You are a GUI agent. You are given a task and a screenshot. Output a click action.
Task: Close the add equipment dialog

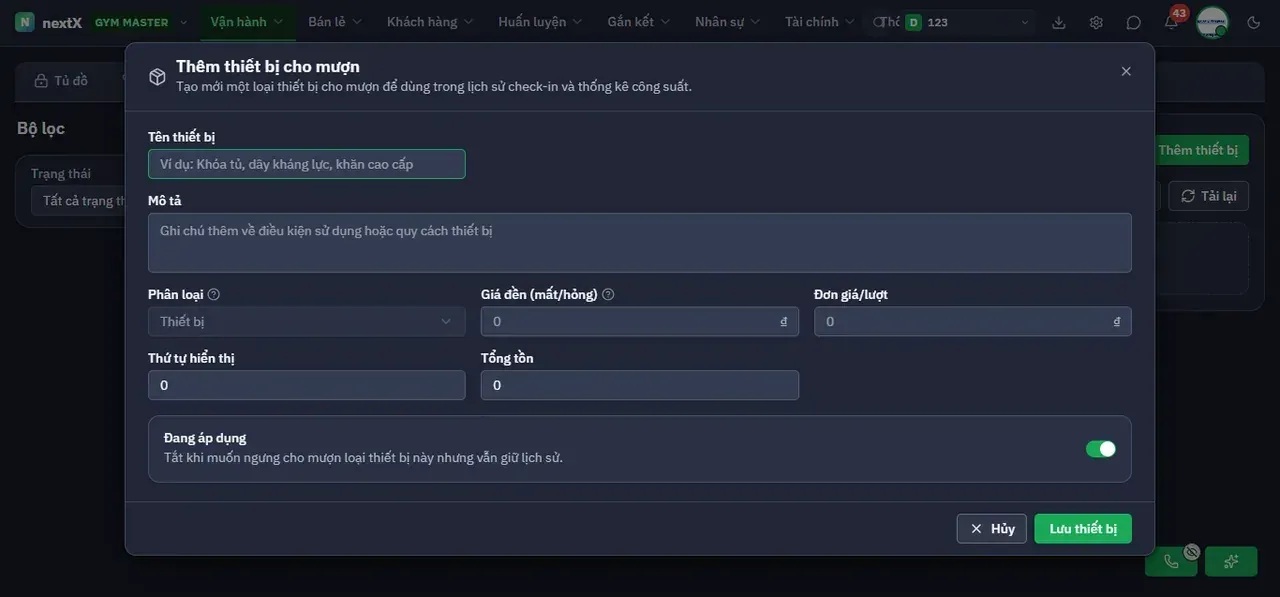point(1126,71)
